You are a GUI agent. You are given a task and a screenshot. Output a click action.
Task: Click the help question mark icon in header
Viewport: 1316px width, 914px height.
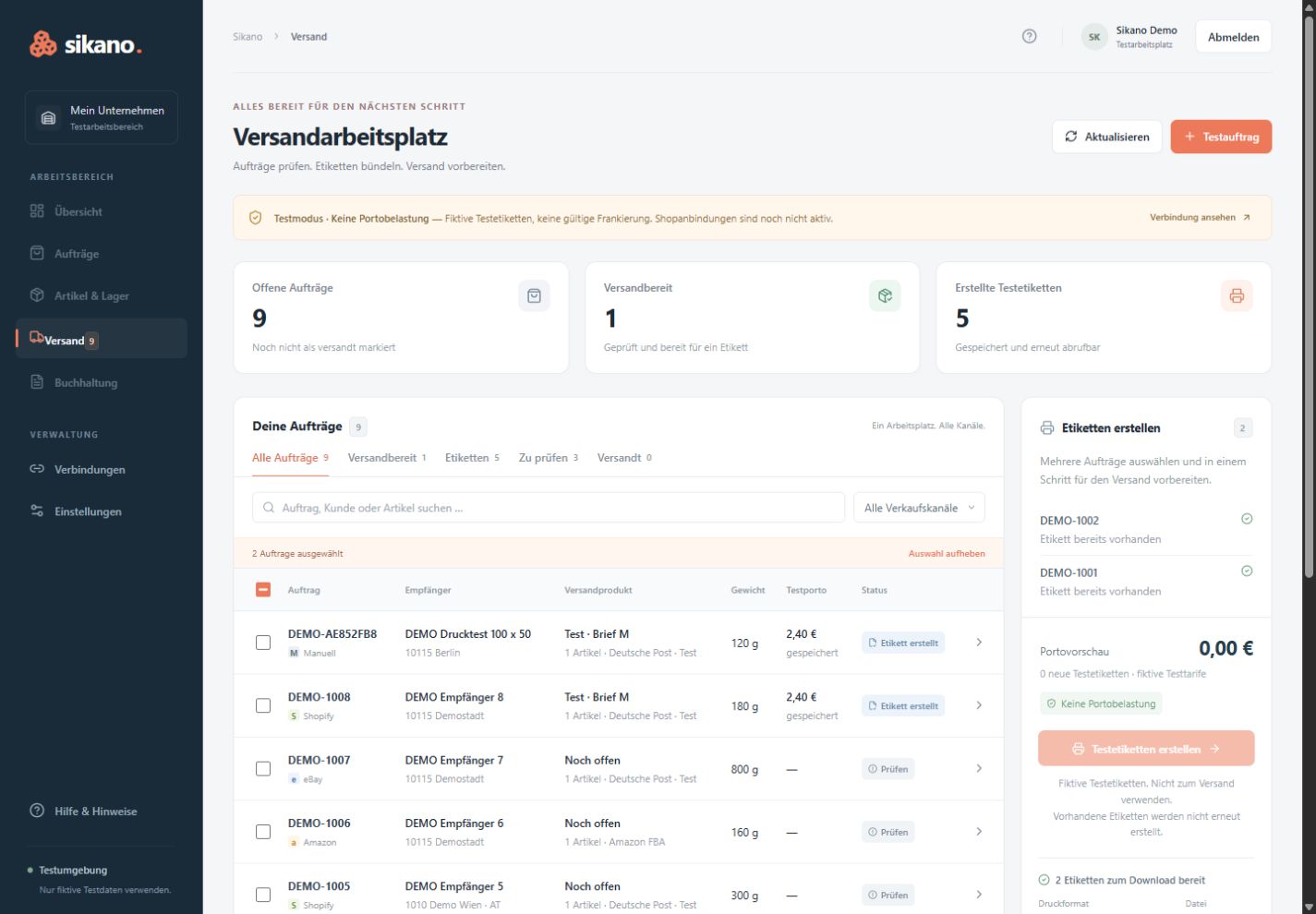tap(1029, 37)
